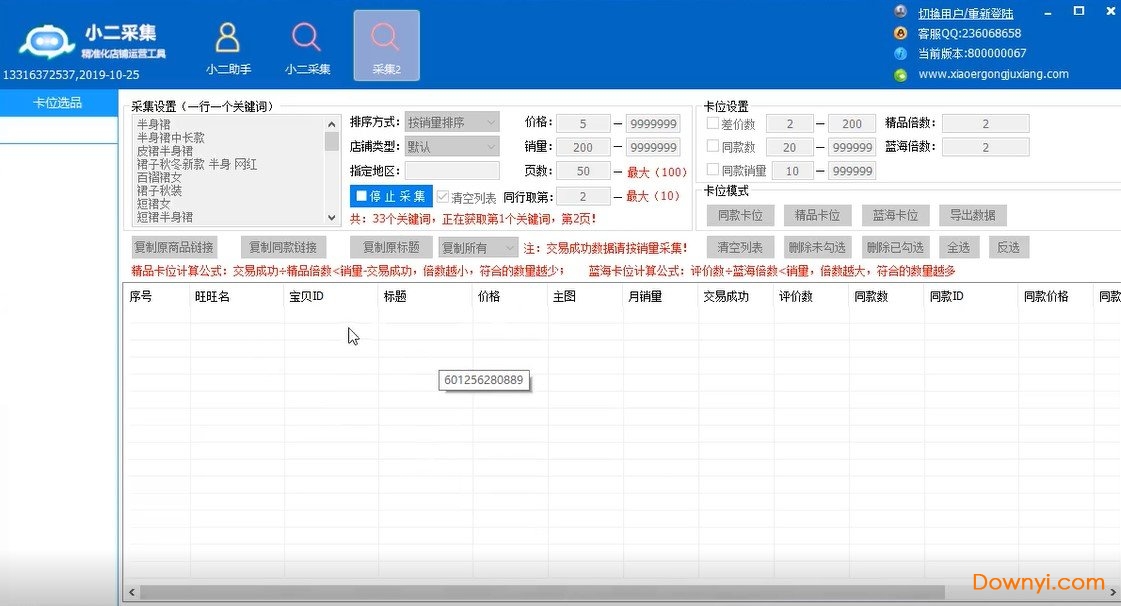Click the QQ customer service icon
Screen dimensions: 1121x606
(x=900, y=33)
